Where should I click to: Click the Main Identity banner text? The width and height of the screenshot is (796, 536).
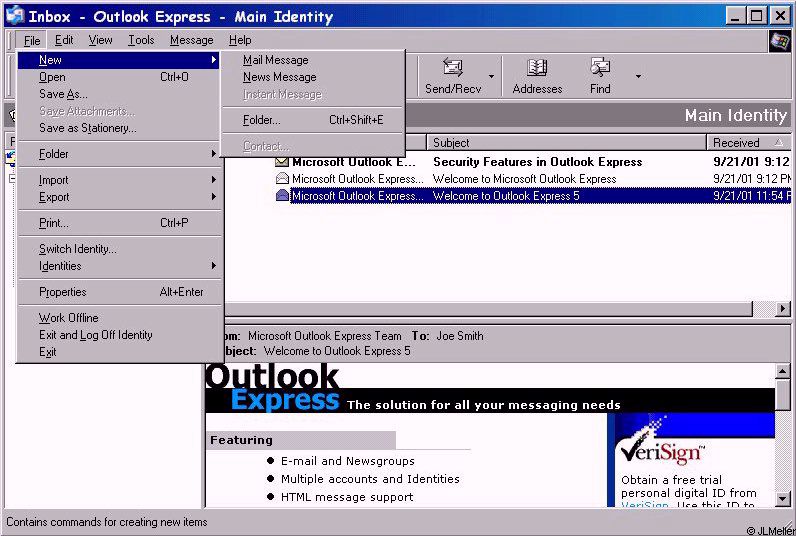(736, 116)
